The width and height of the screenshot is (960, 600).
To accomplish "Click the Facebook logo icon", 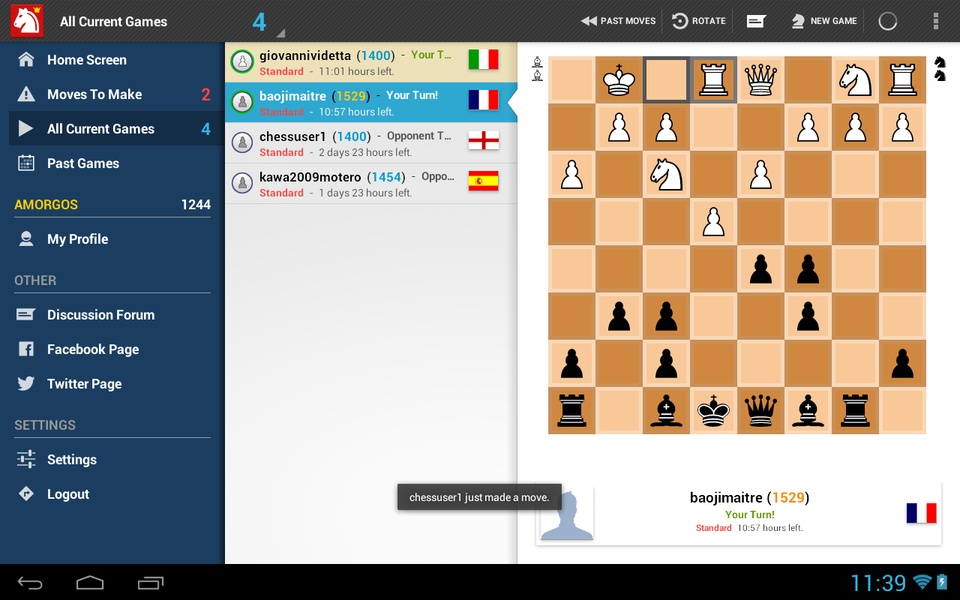I will [26, 349].
